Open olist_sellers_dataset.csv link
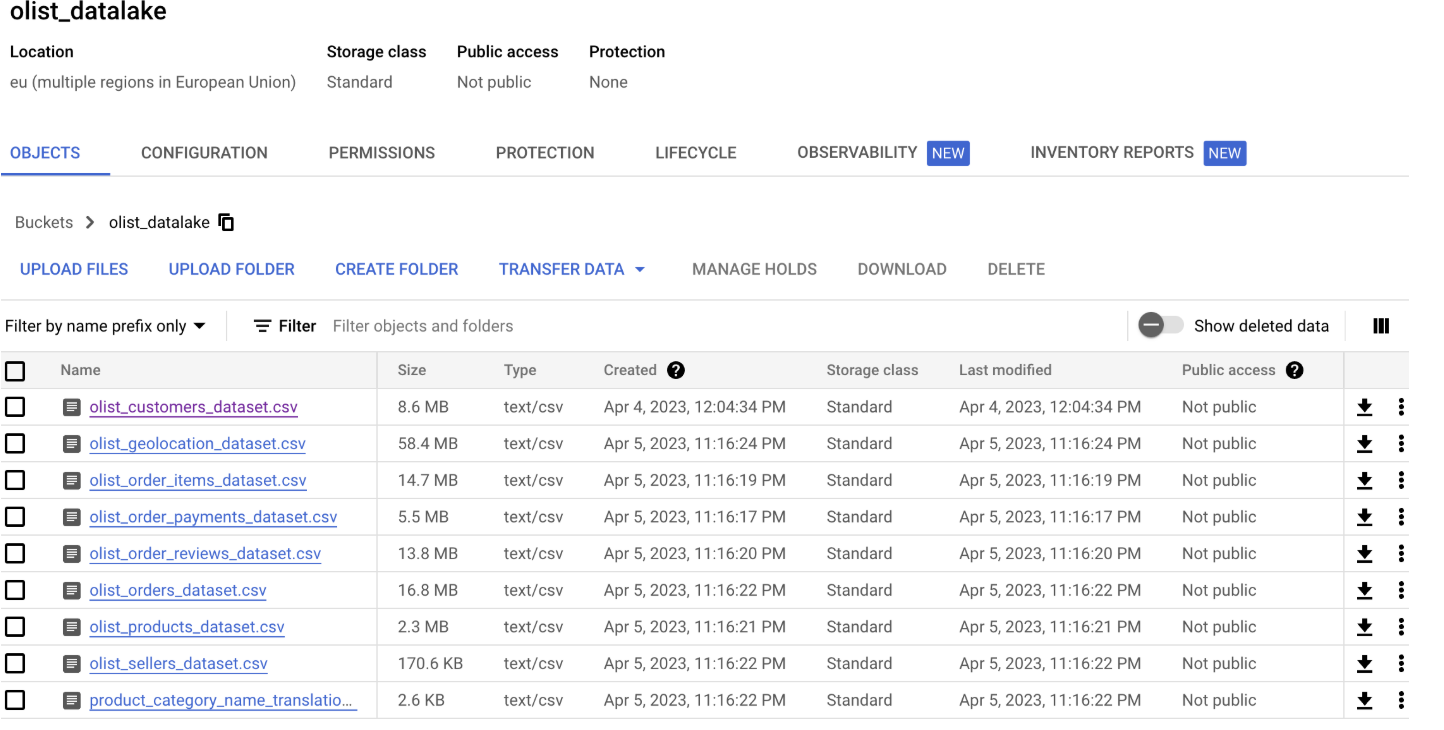This screenshot has height=730, width=1444. pos(179,664)
